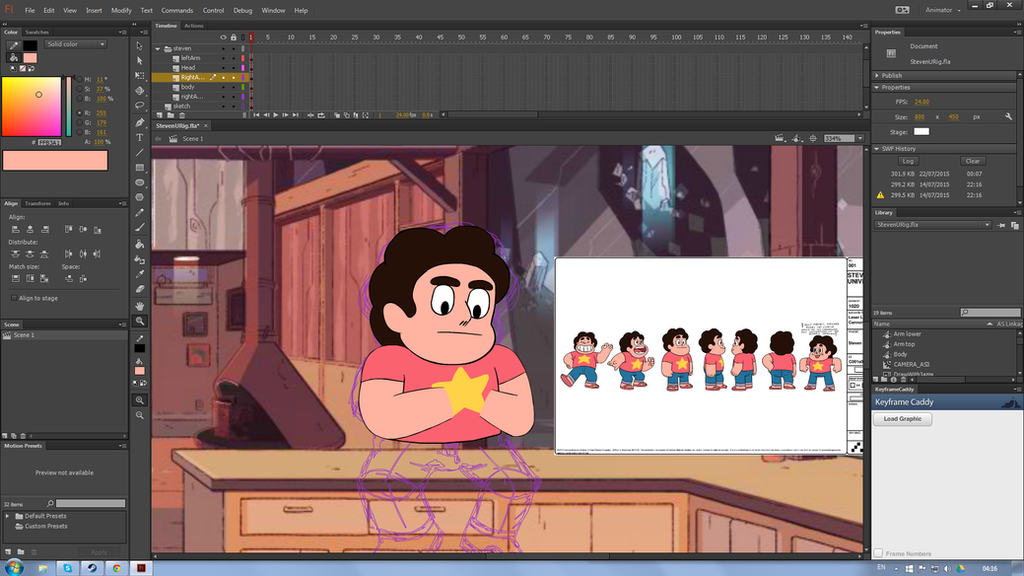Select the Eraser tool
1024x576 pixels.
139,289
